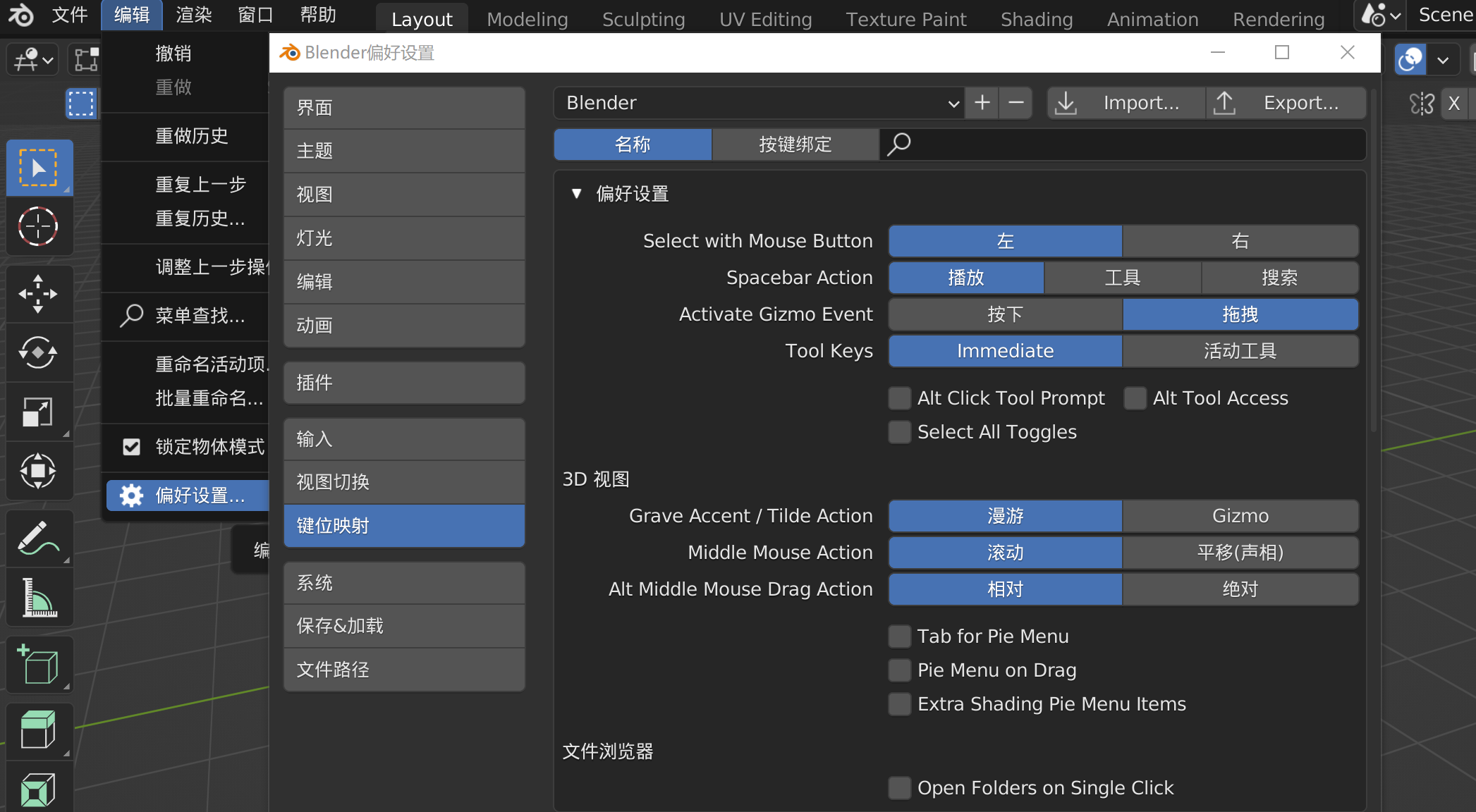The width and height of the screenshot is (1476, 812).
Task: Select the Rotate tool icon
Action: pos(38,352)
